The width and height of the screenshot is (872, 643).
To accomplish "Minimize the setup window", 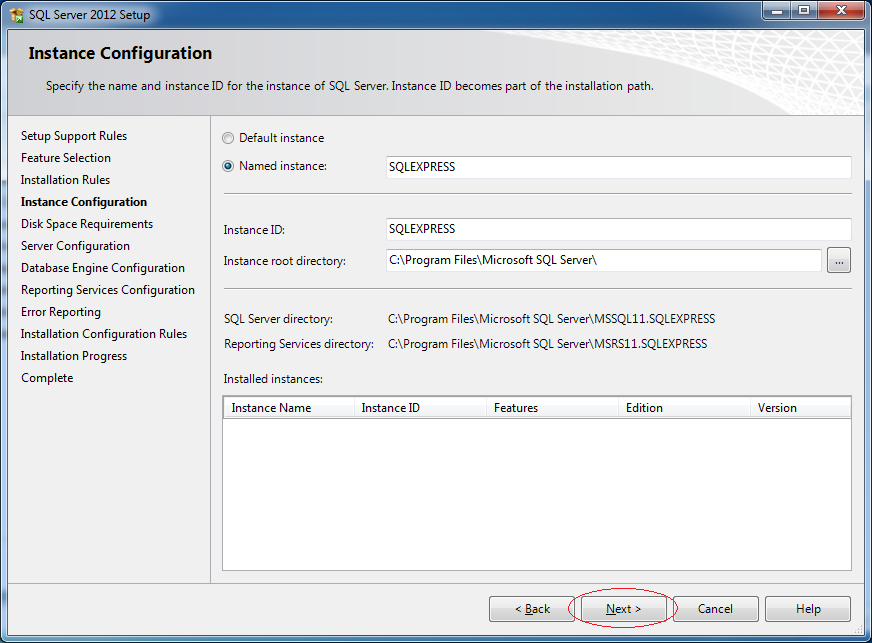I will (x=777, y=11).
